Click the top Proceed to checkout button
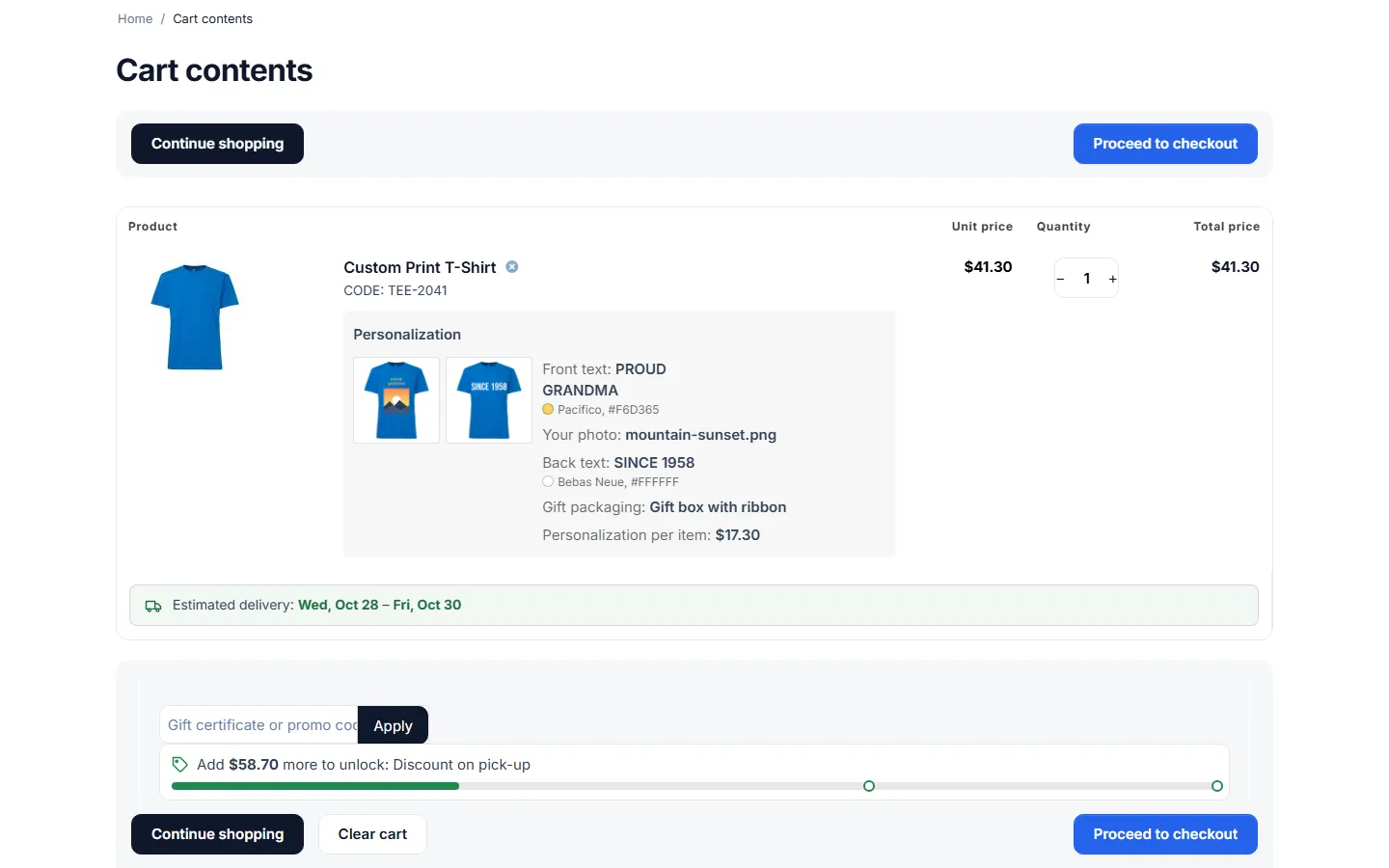Viewport: 1389px width, 868px height. [1165, 144]
